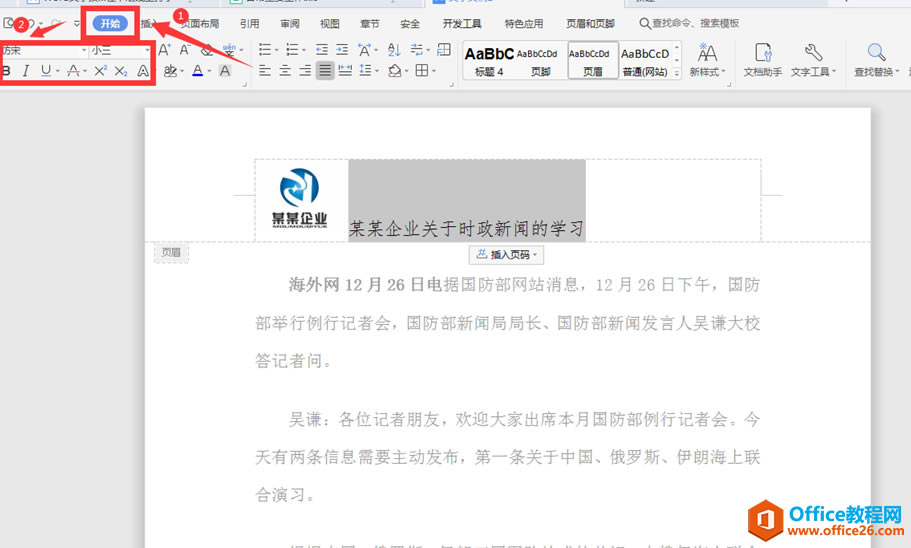Toggle character shading button

pos(225,71)
